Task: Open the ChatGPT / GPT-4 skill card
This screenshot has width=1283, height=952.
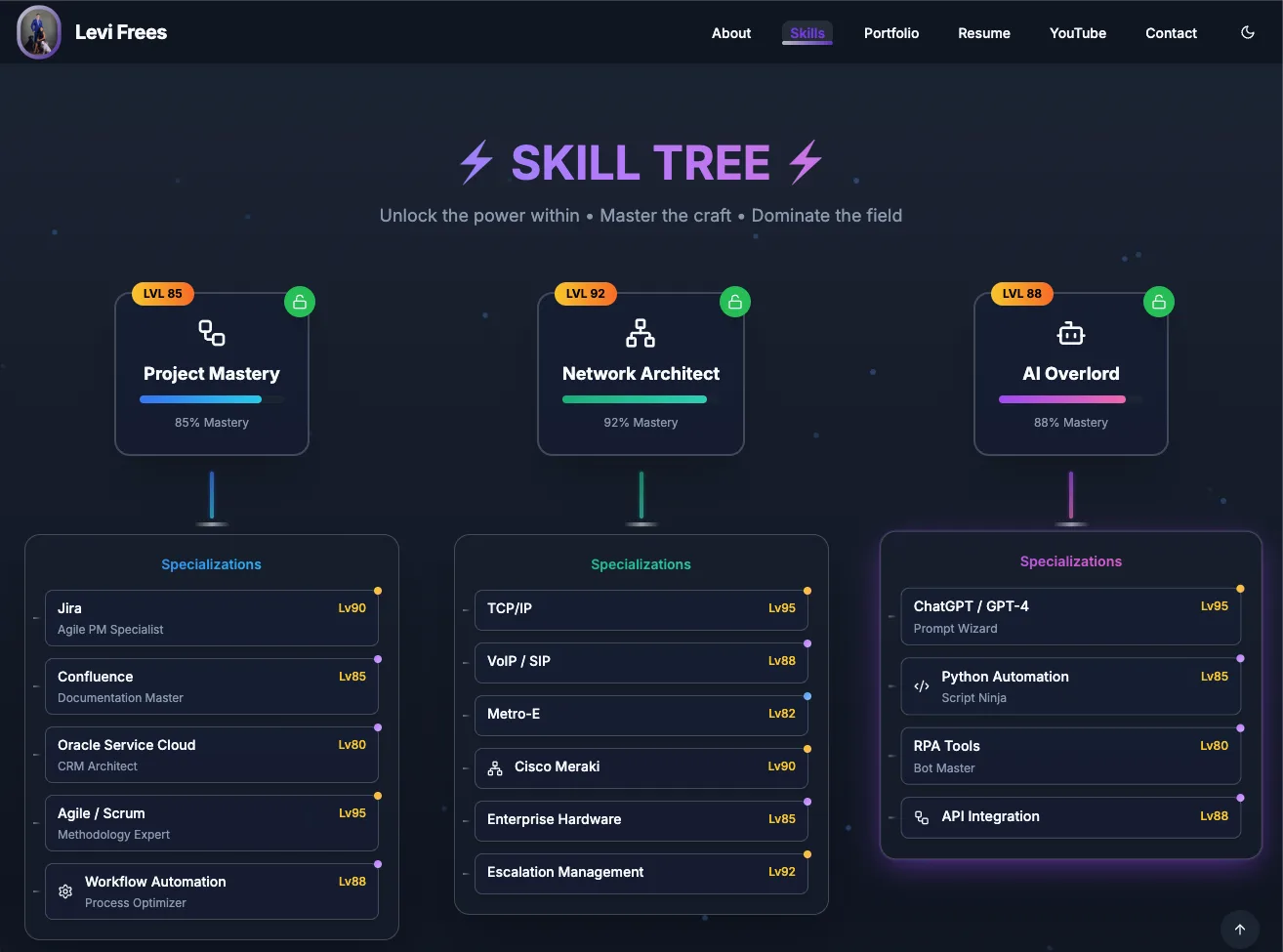Action: pyautogui.click(x=1071, y=616)
